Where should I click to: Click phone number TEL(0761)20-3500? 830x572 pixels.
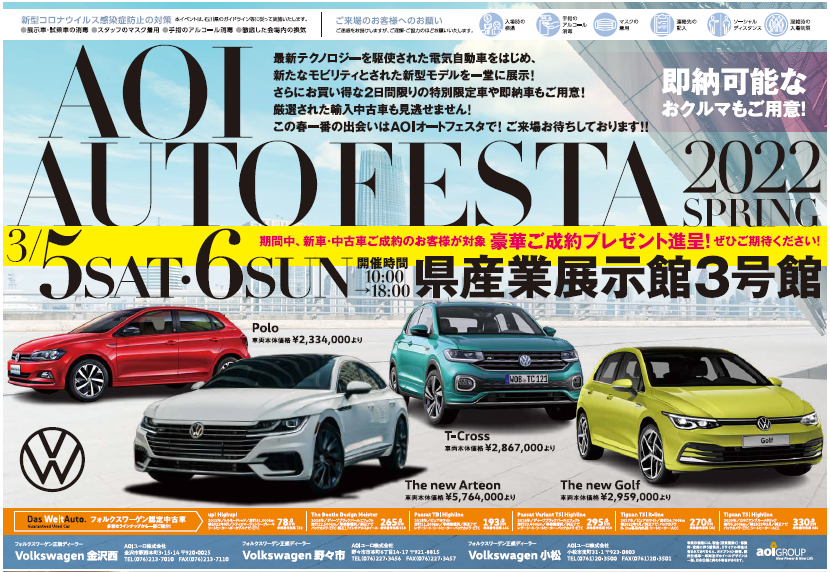(x=593, y=558)
